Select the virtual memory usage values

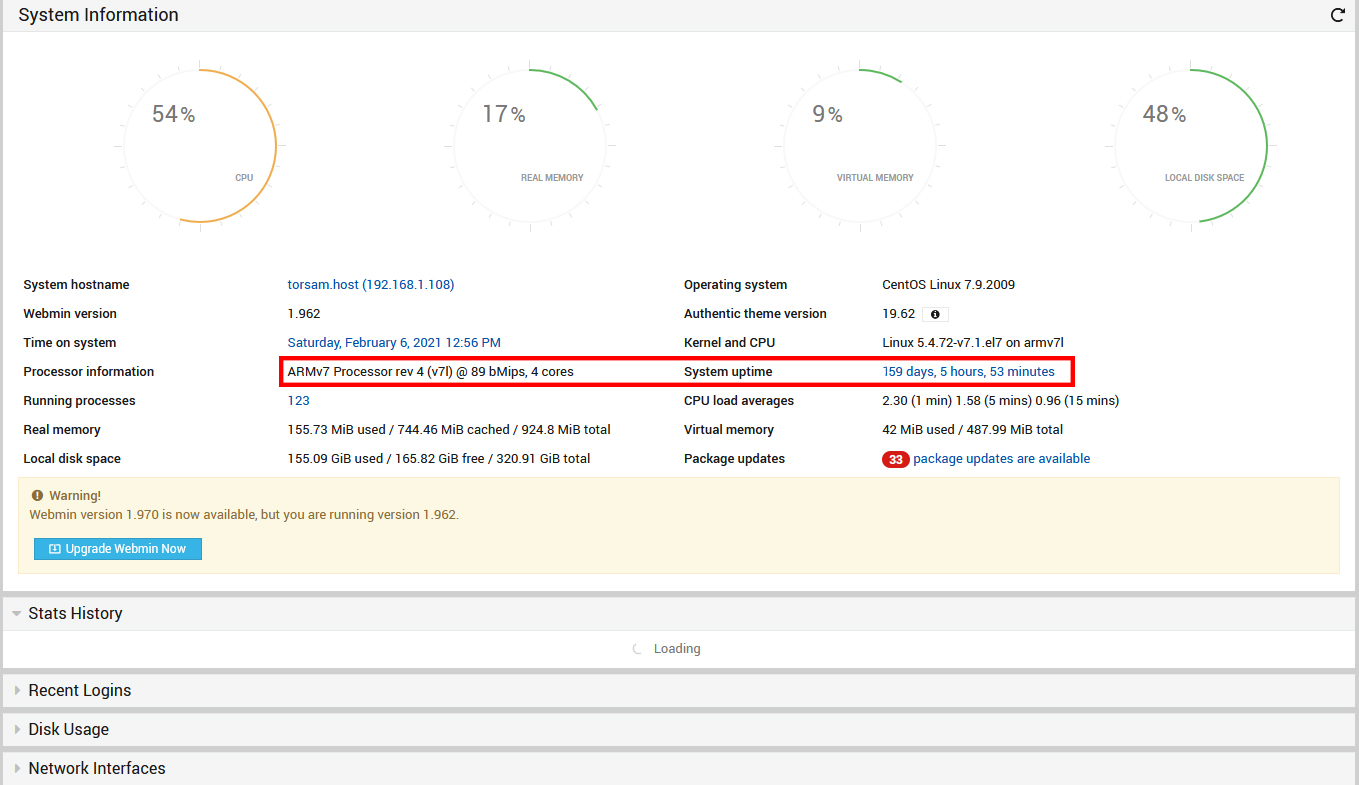pos(972,430)
